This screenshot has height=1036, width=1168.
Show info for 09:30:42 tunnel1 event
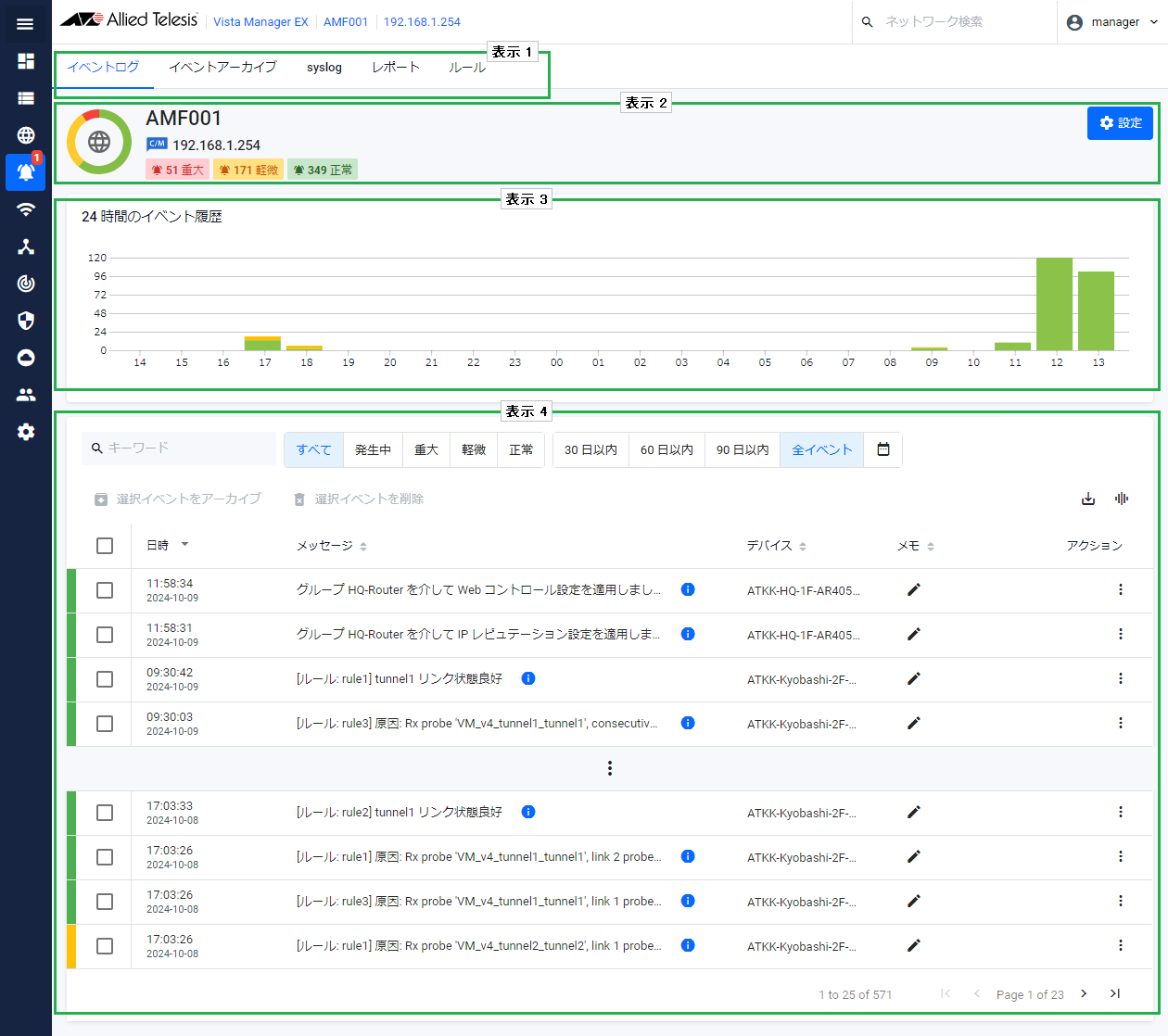[528, 678]
